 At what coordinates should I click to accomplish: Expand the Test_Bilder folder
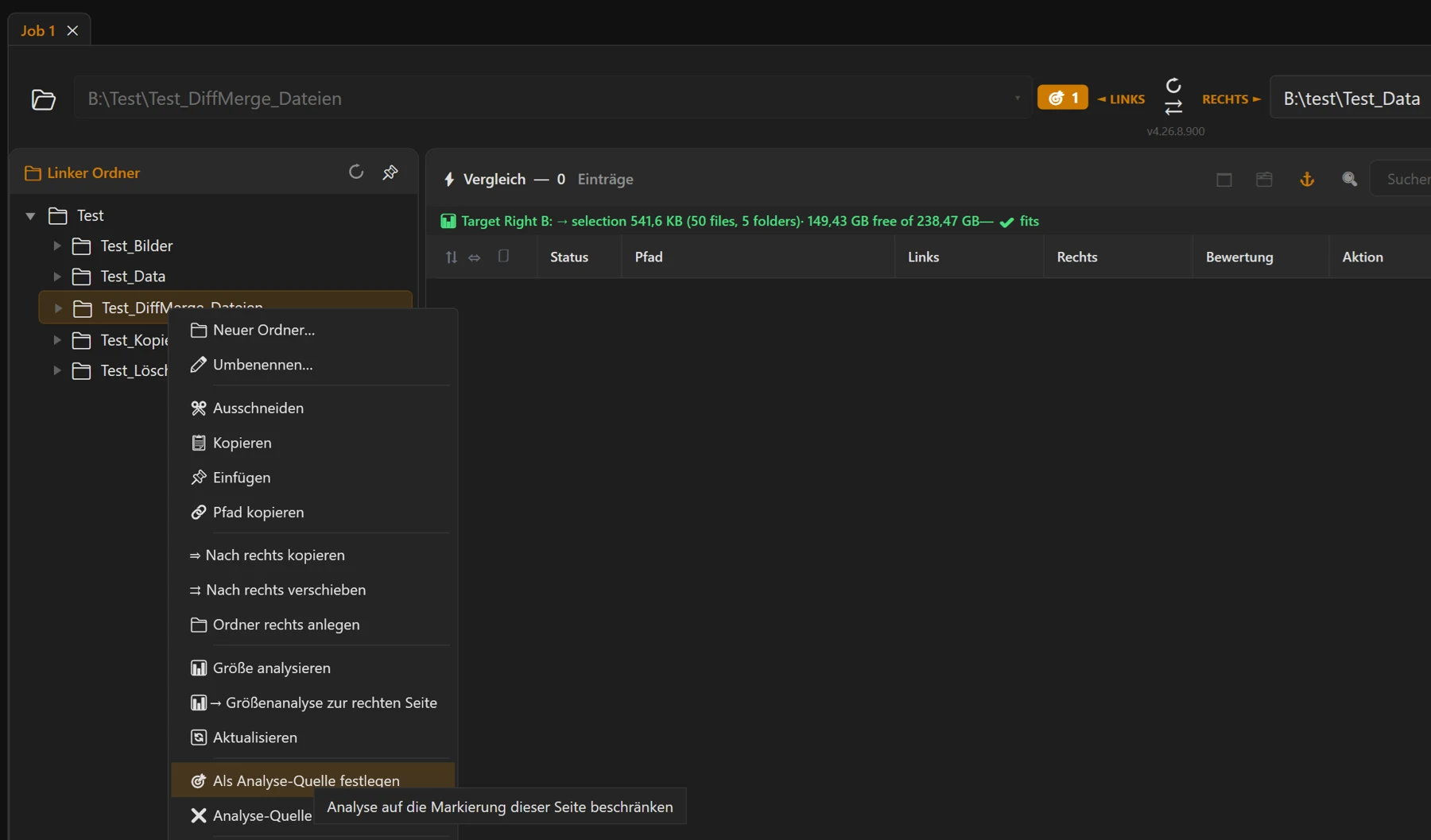click(57, 246)
